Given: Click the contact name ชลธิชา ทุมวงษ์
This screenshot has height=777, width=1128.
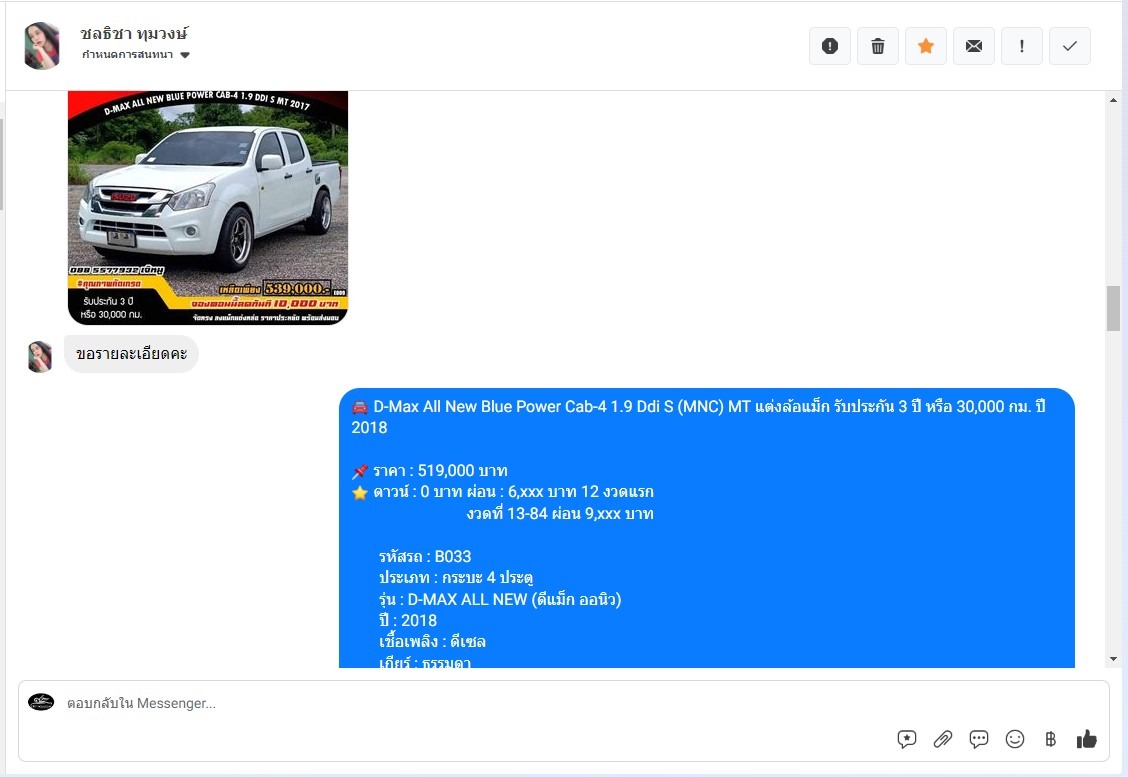Looking at the screenshot, I should click(134, 33).
